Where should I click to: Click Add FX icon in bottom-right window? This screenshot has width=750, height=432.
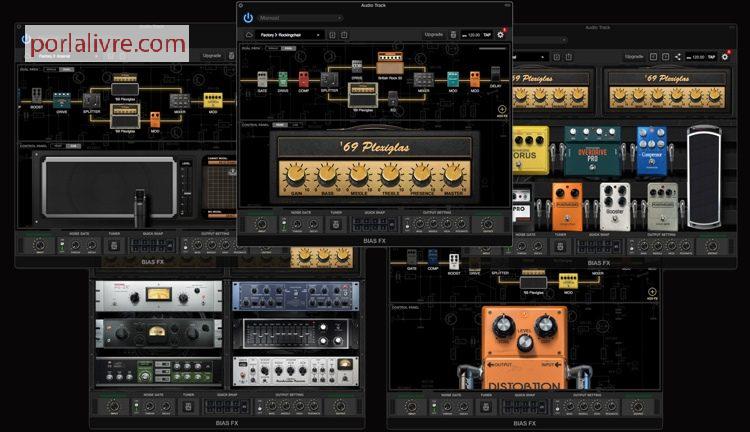[x=652, y=291]
